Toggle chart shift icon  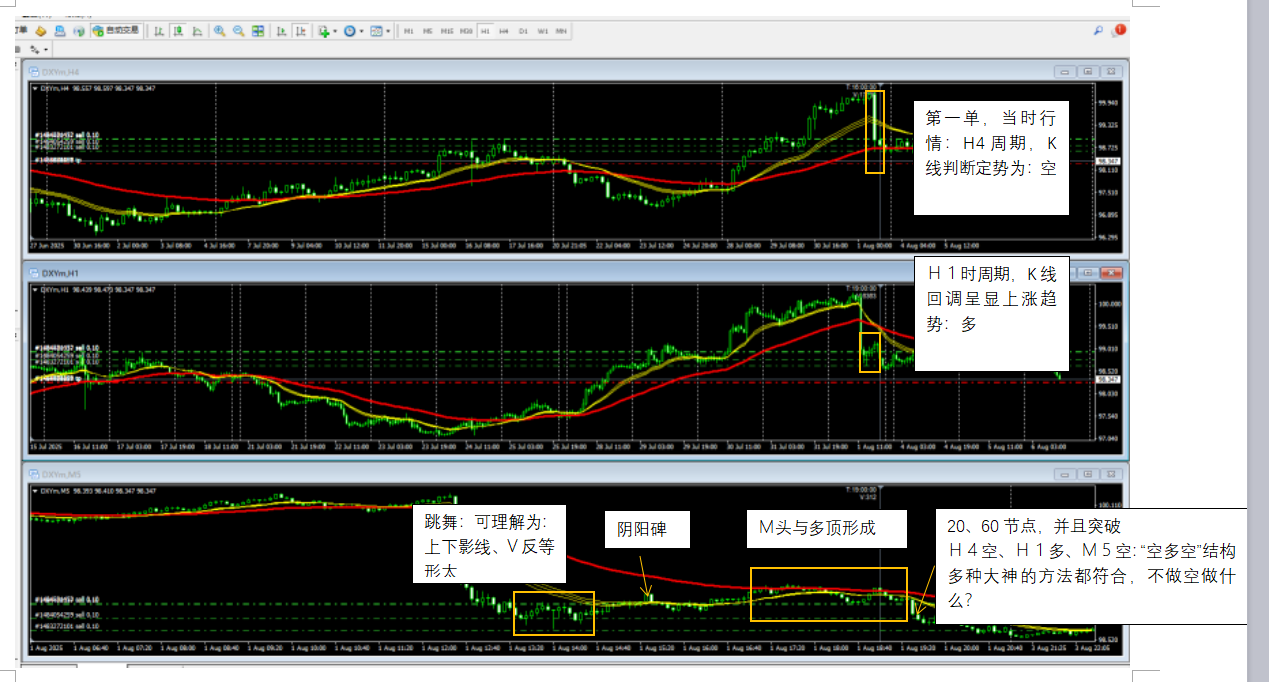pos(300,31)
